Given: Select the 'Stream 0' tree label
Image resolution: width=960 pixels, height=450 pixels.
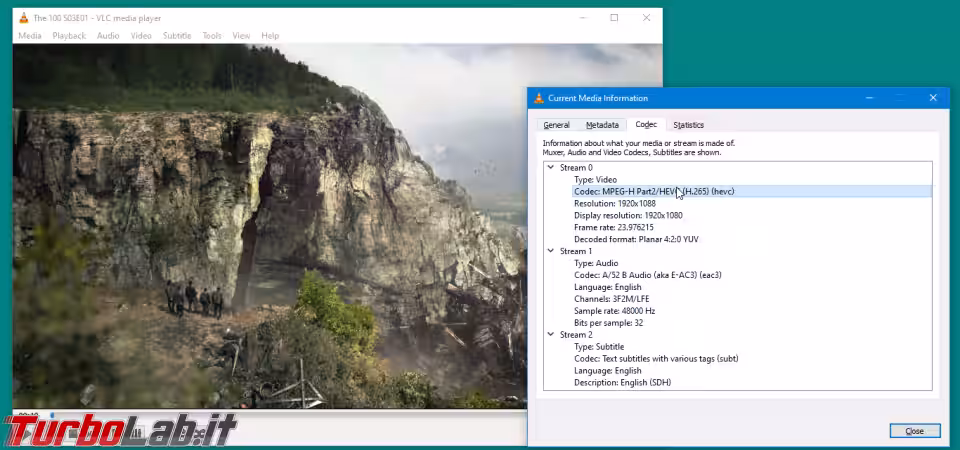Looking at the screenshot, I should 576,167.
